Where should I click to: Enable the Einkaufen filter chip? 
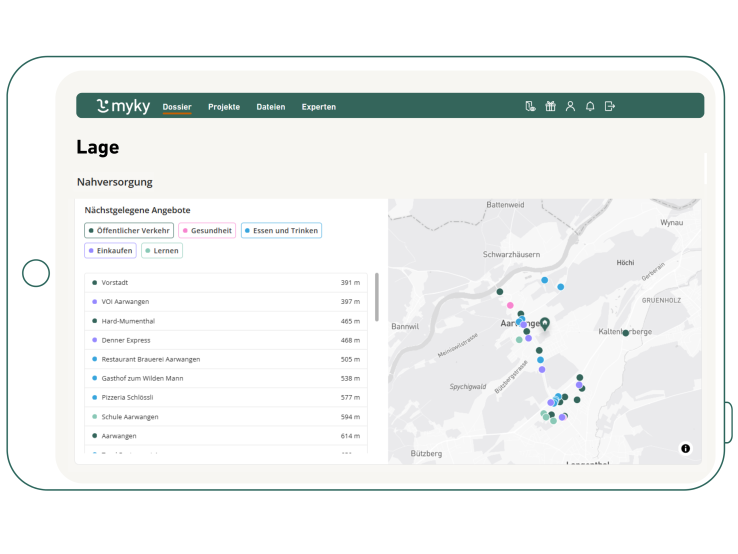(110, 251)
